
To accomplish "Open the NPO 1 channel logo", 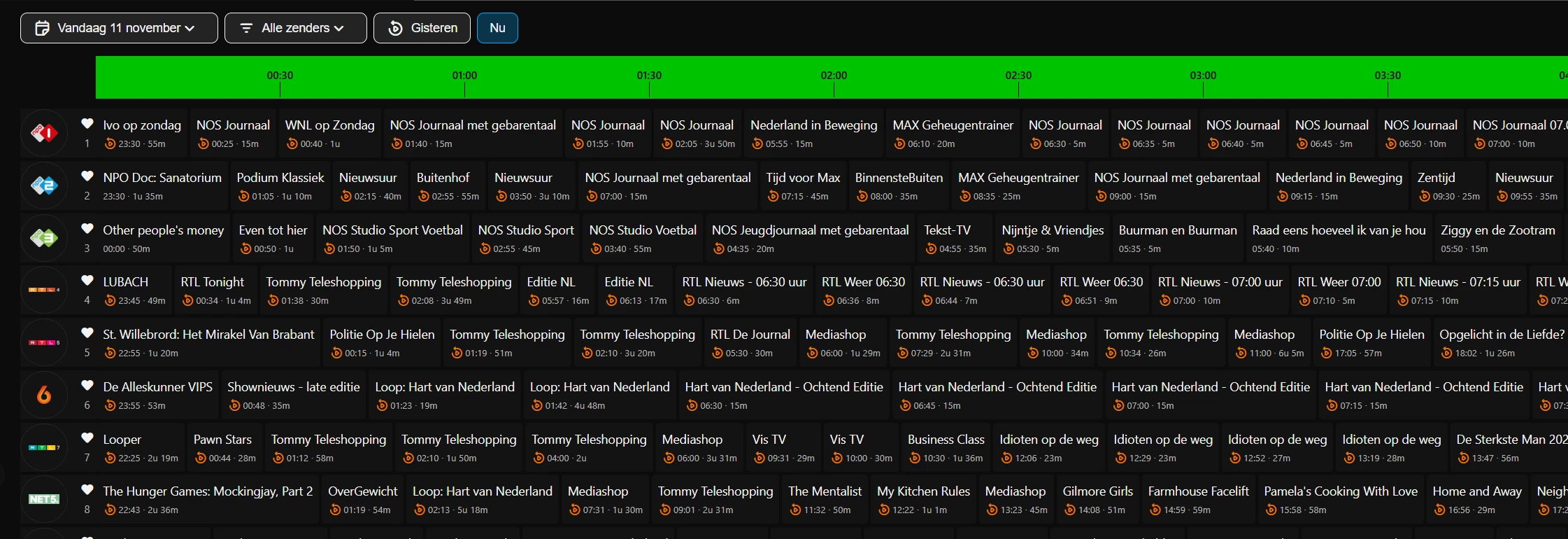I will coord(44,133).
